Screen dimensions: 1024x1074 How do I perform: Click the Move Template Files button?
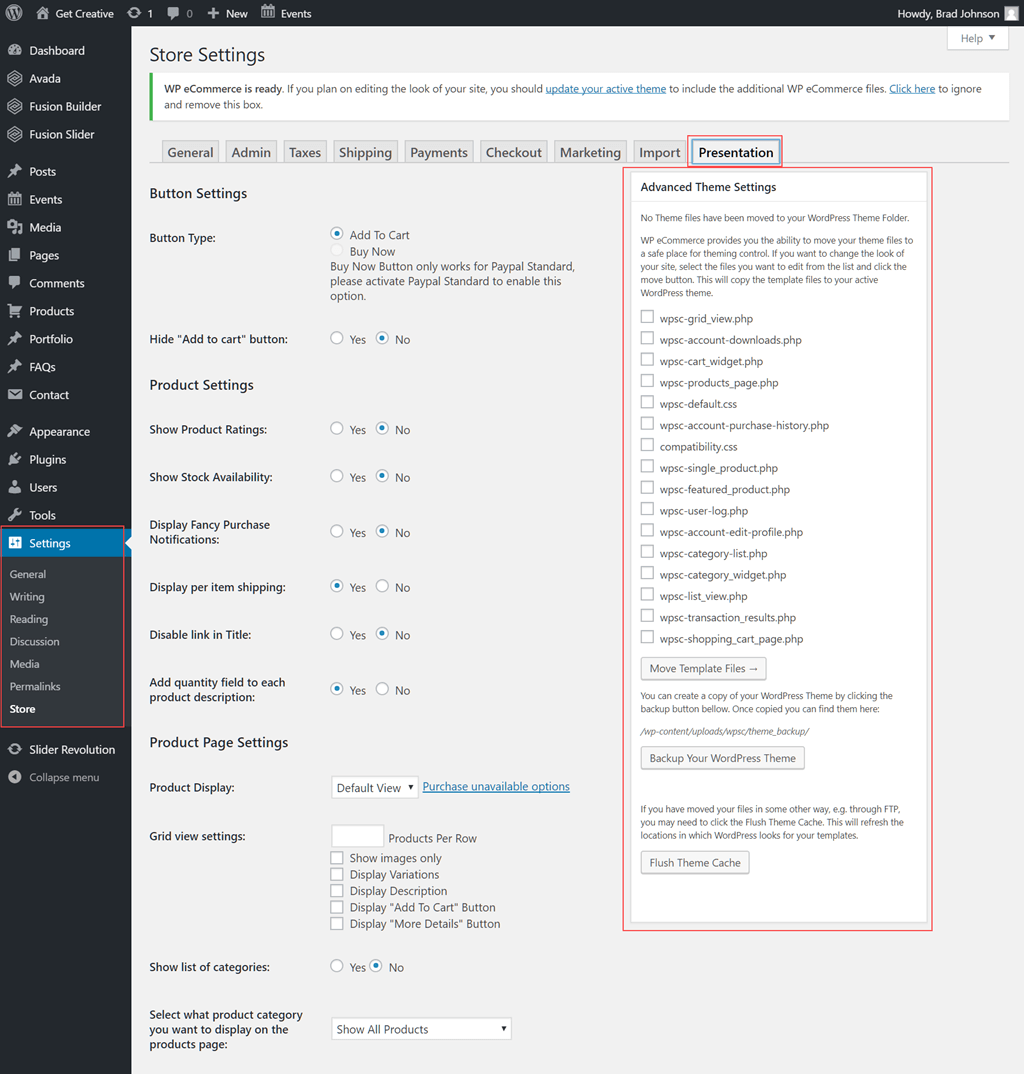tap(703, 669)
